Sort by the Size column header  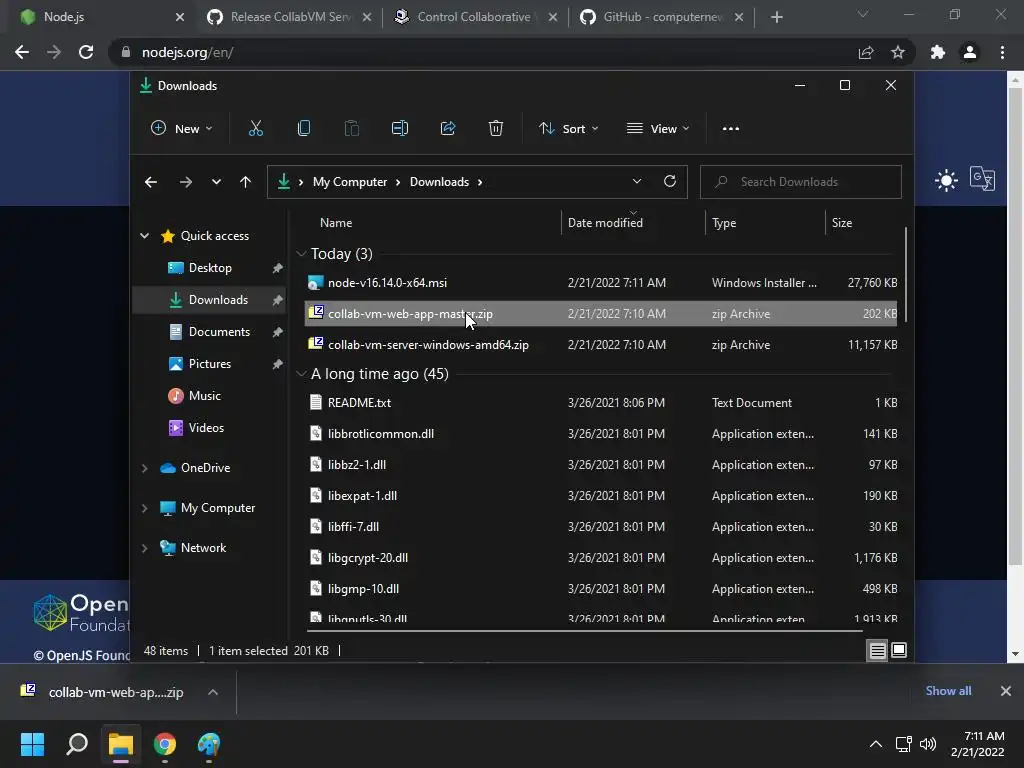coord(842,223)
